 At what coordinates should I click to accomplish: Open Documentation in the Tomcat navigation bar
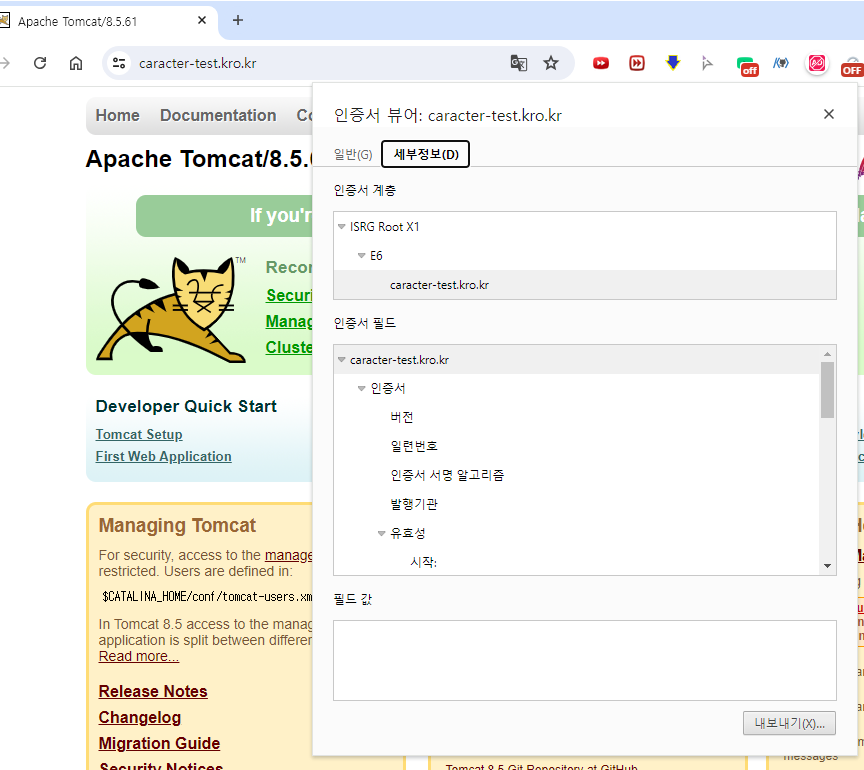(x=218, y=115)
